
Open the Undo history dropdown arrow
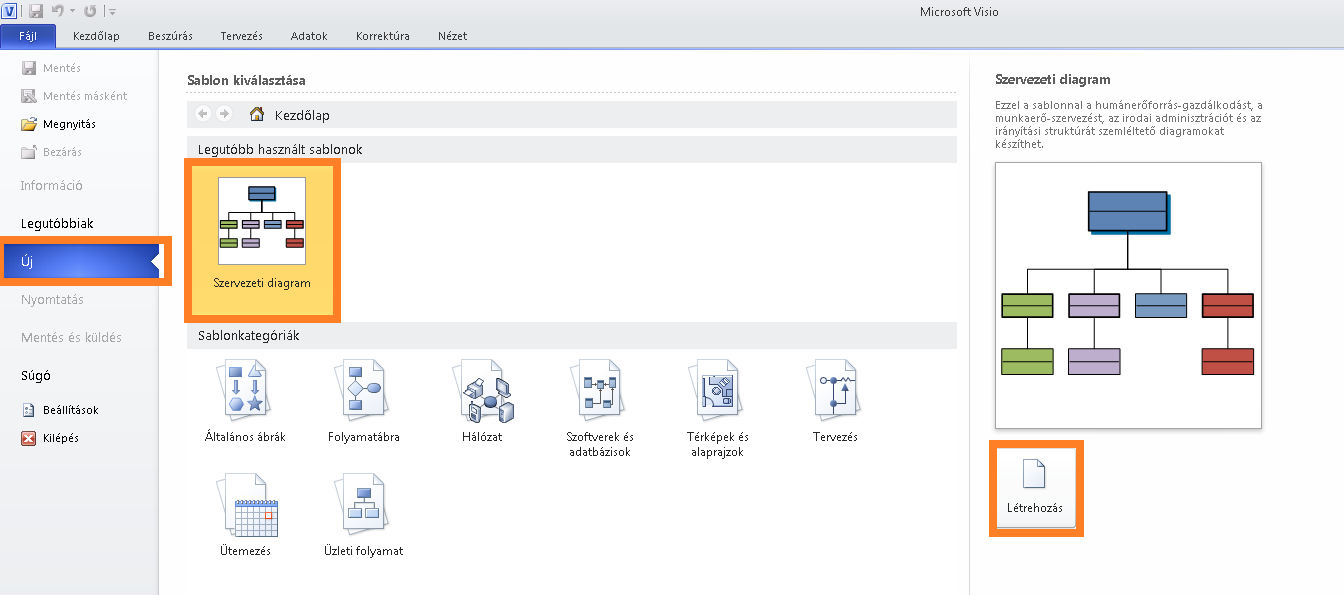click(72, 12)
